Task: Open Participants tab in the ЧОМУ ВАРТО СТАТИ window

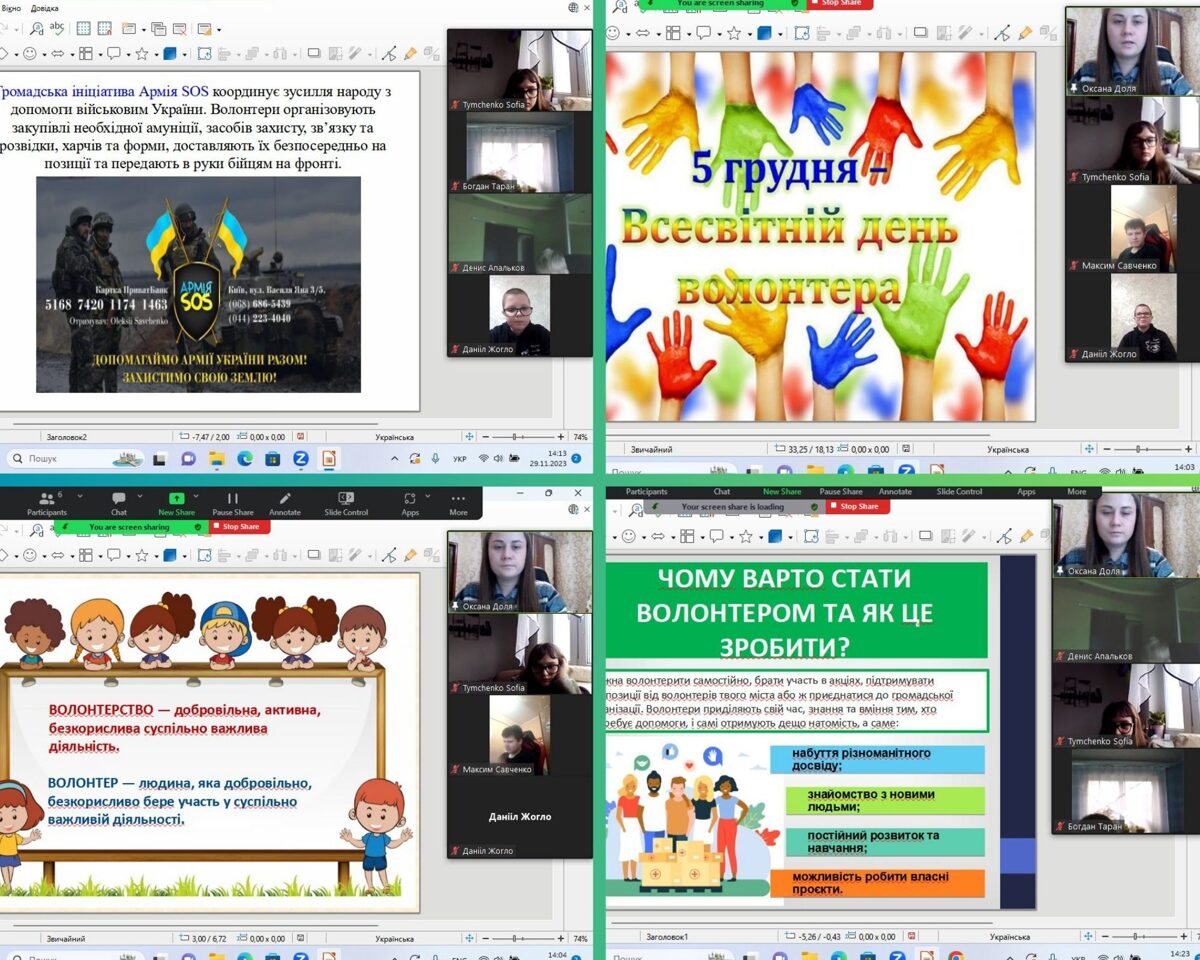Action: coord(646,492)
